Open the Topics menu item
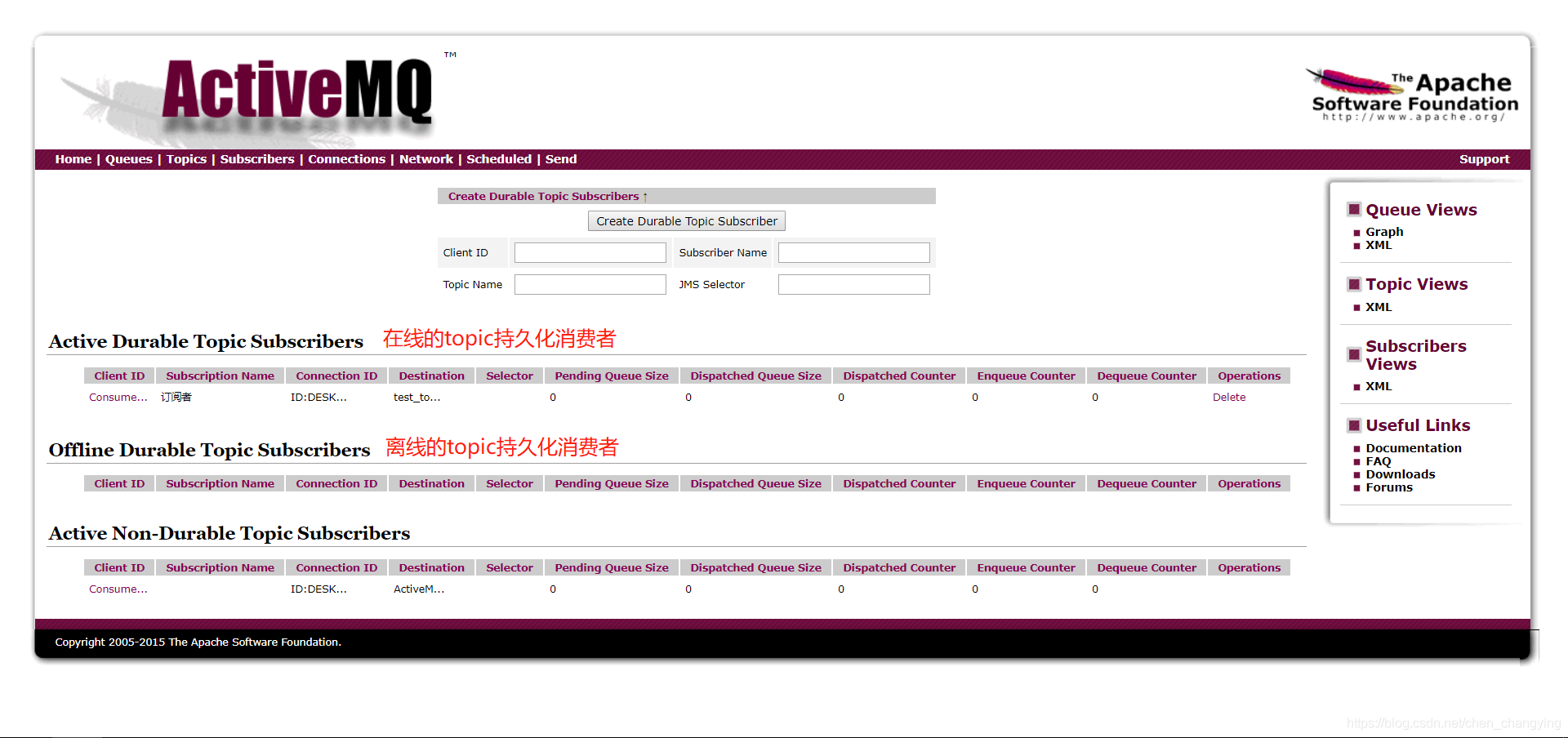This screenshot has height=738, width=1568. (186, 159)
